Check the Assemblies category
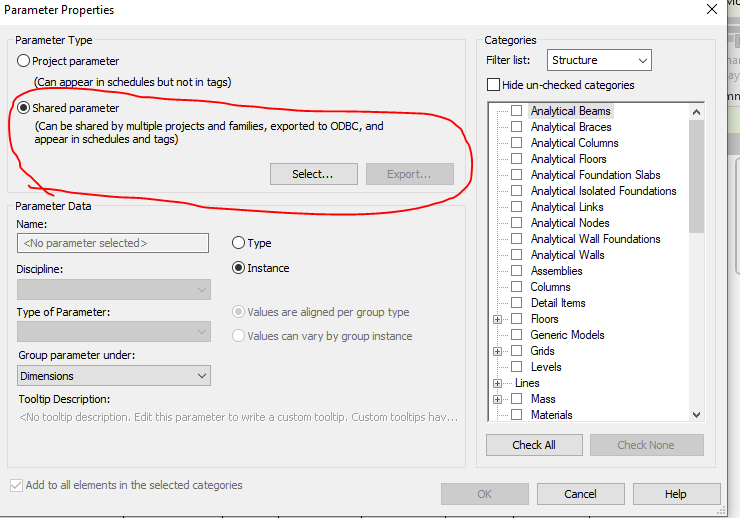Image resolution: width=740 pixels, height=518 pixels. (x=517, y=271)
